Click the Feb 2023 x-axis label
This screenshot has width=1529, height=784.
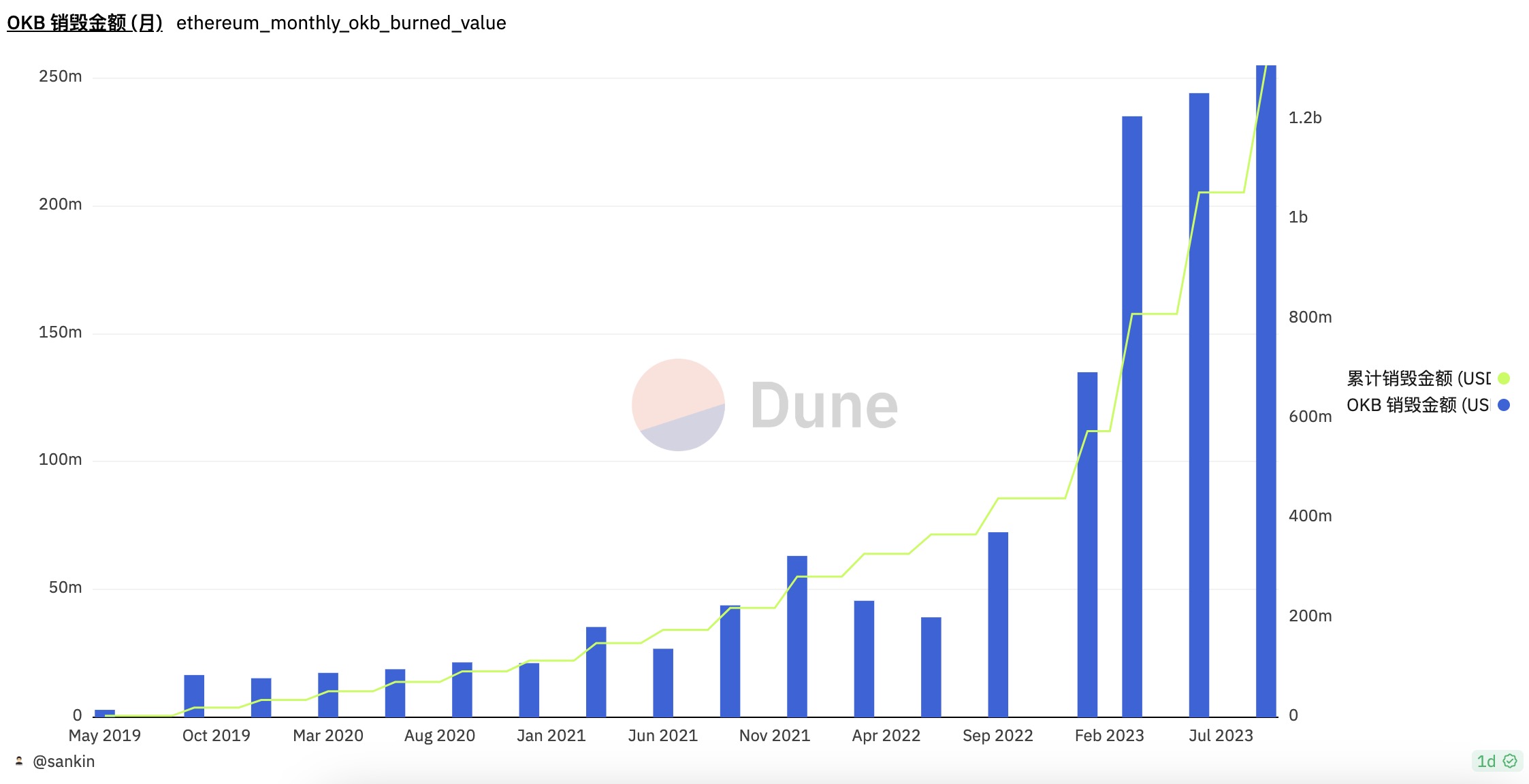coord(1109,736)
